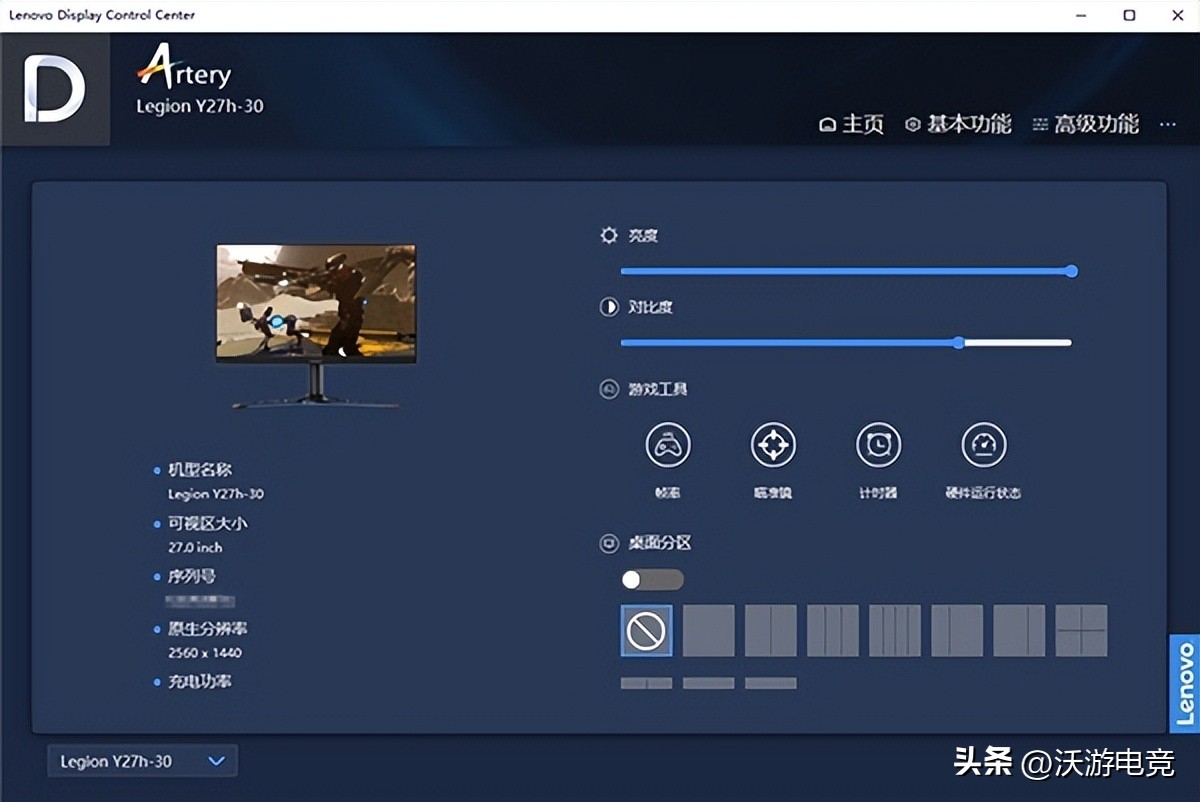Click the Legion Y27h-30 header title text
1200x802 pixels.
pyautogui.click(x=200, y=106)
